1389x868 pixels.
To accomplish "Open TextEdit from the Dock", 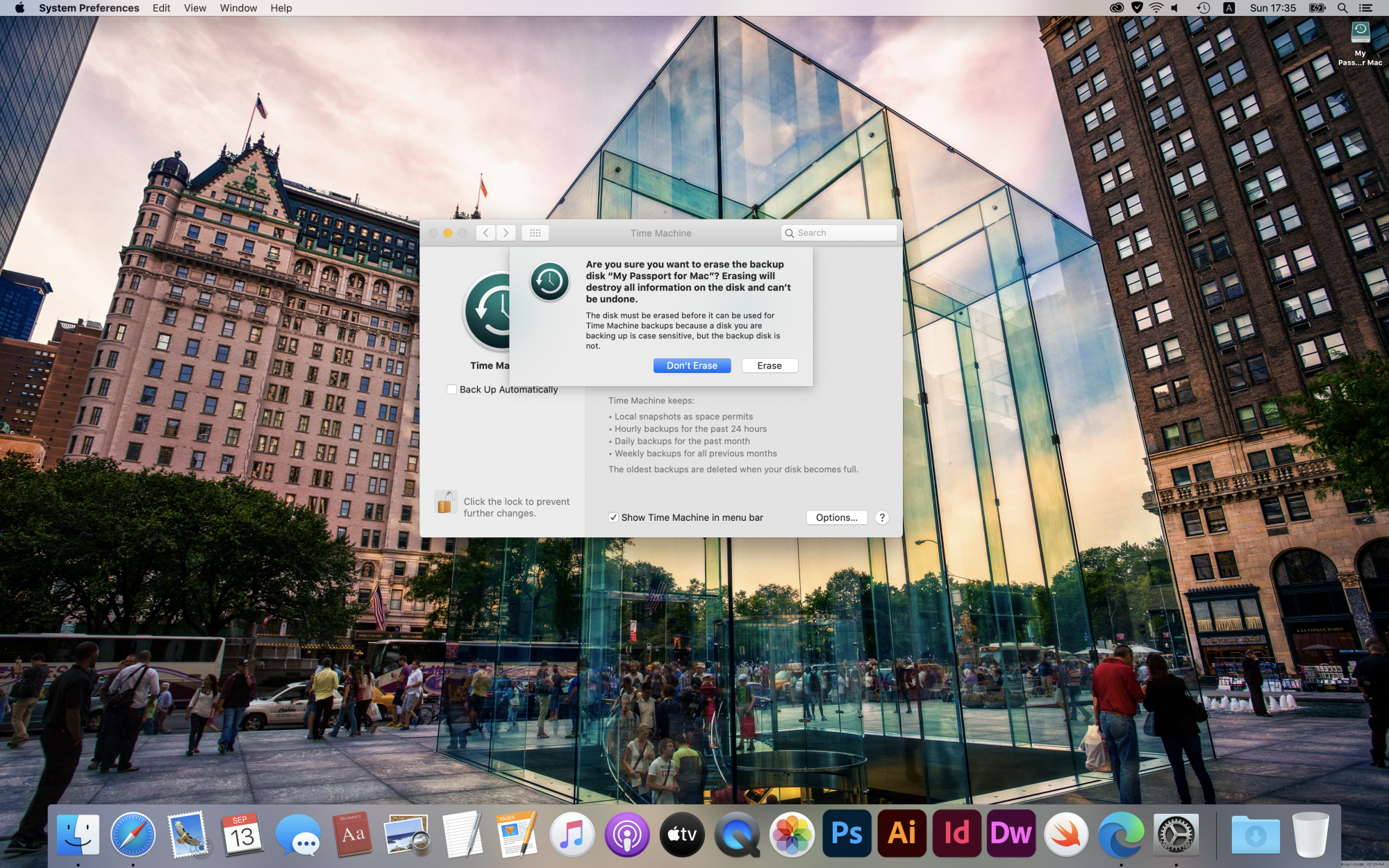I will tap(463, 834).
